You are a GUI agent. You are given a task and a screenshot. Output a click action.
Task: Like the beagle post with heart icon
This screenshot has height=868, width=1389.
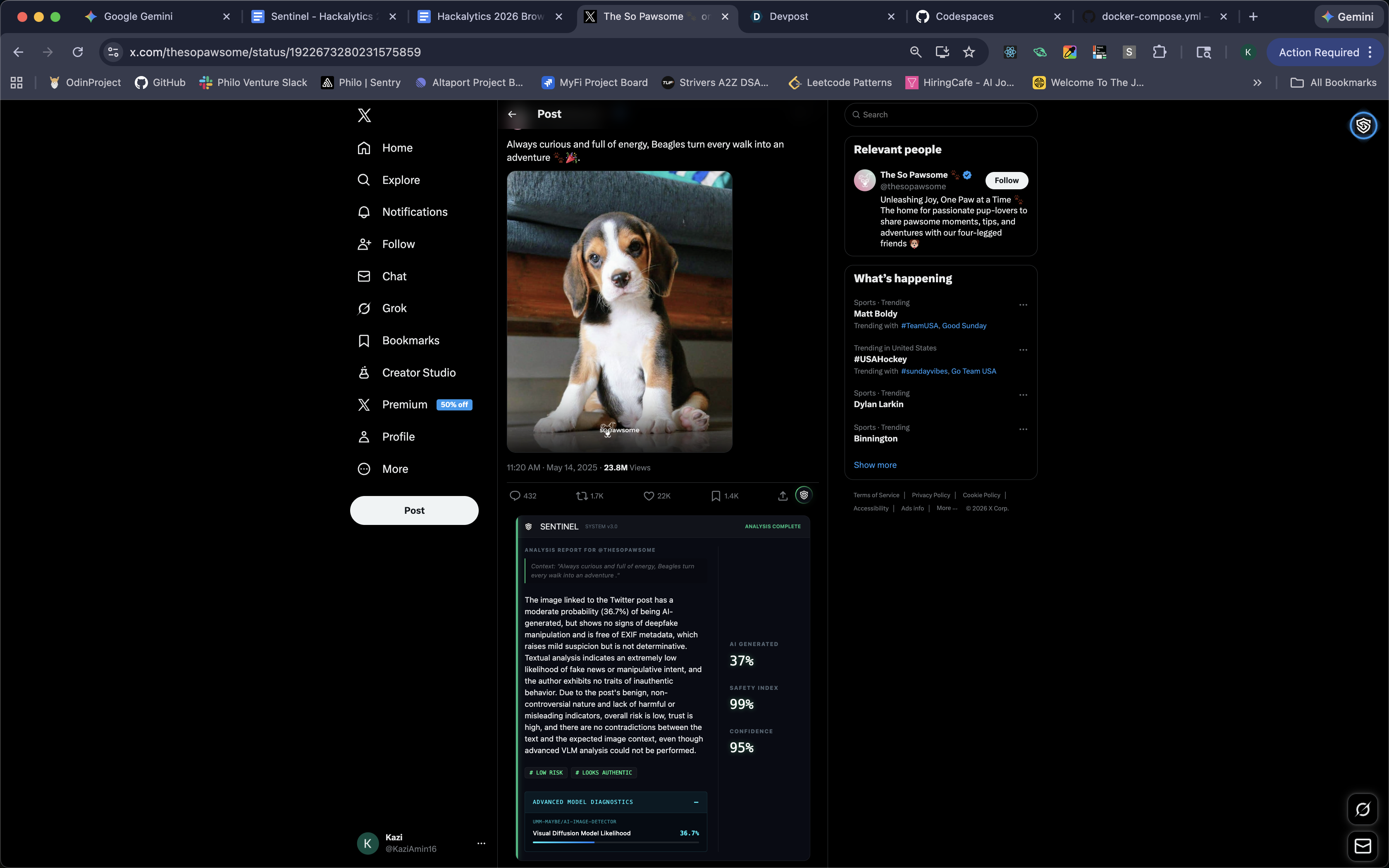(x=649, y=496)
